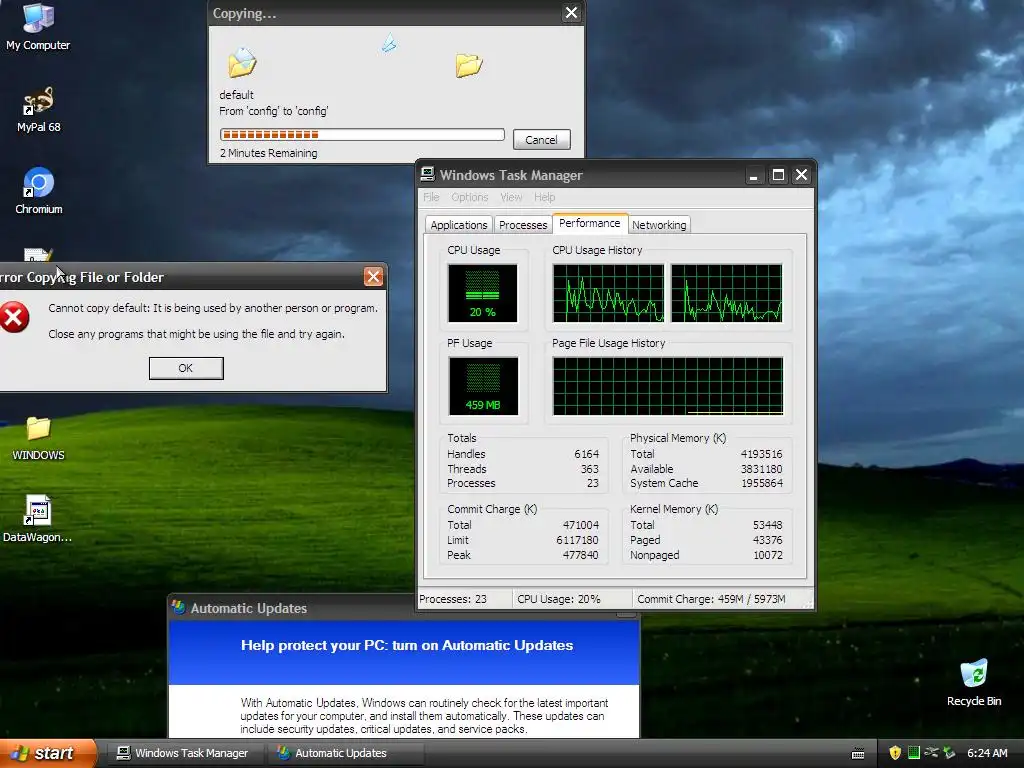This screenshot has width=1024, height=768.
Task: Click the Threads value 363
Action: coord(590,469)
